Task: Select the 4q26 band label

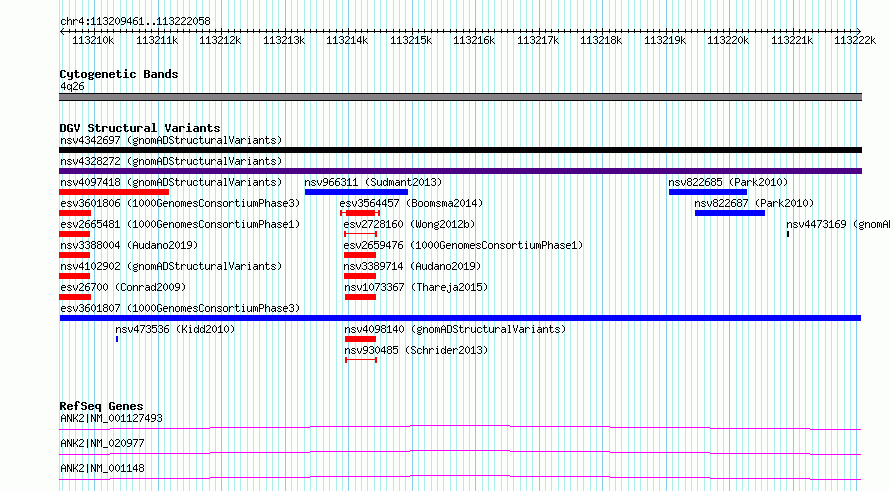Action: tap(72, 86)
